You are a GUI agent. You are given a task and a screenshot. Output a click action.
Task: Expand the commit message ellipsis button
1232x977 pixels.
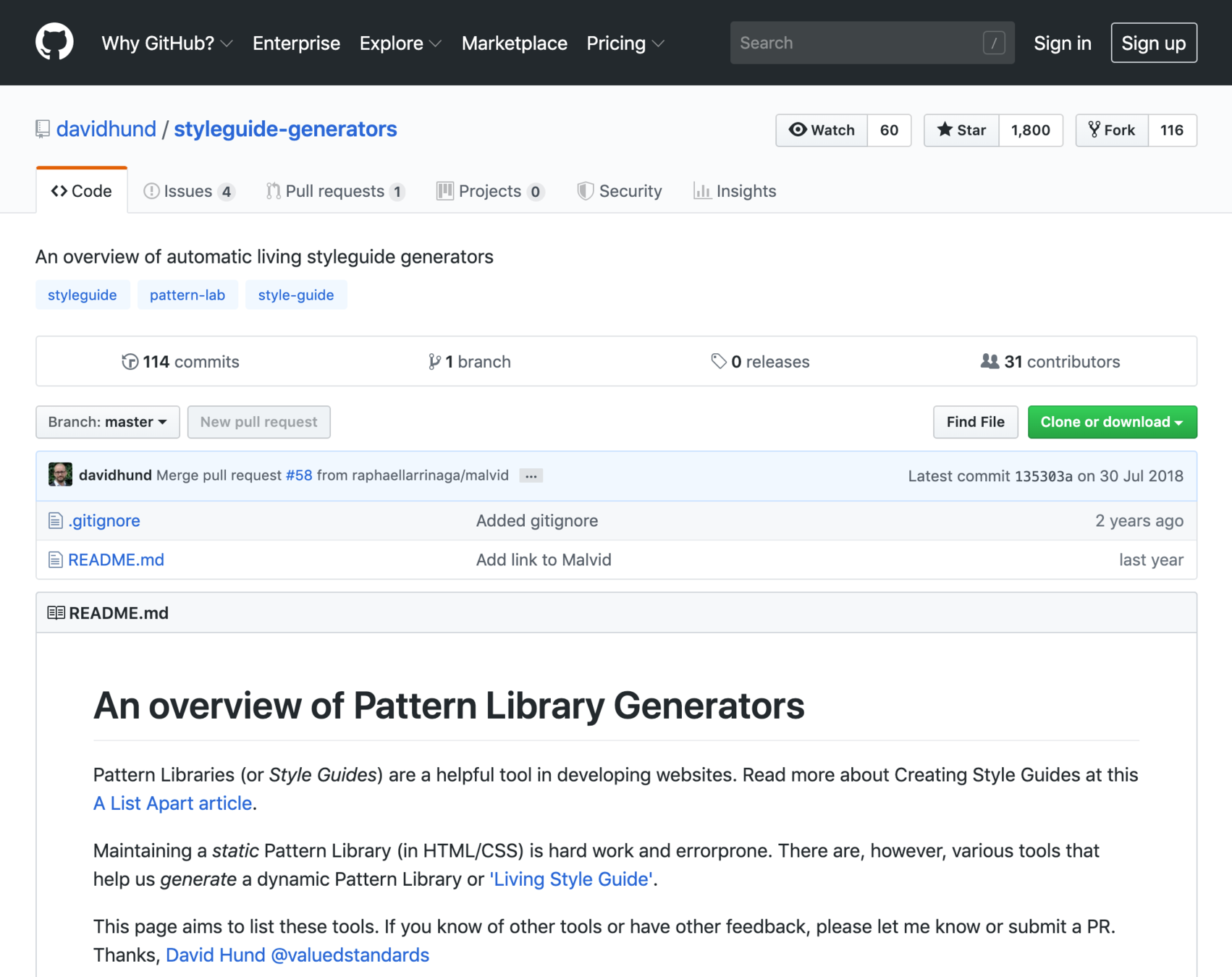click(531, 476)
